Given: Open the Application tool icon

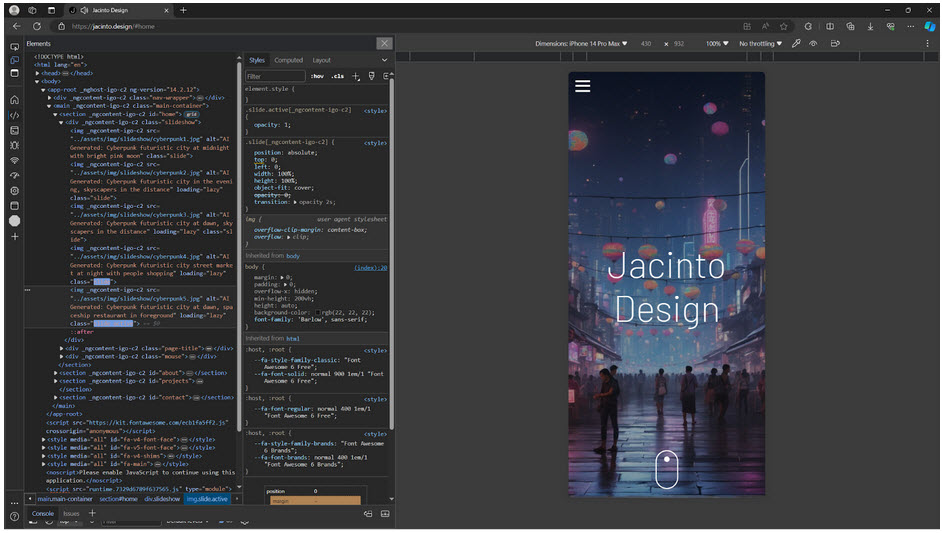Looking at the screenshot, I should [x=14, y=206].
